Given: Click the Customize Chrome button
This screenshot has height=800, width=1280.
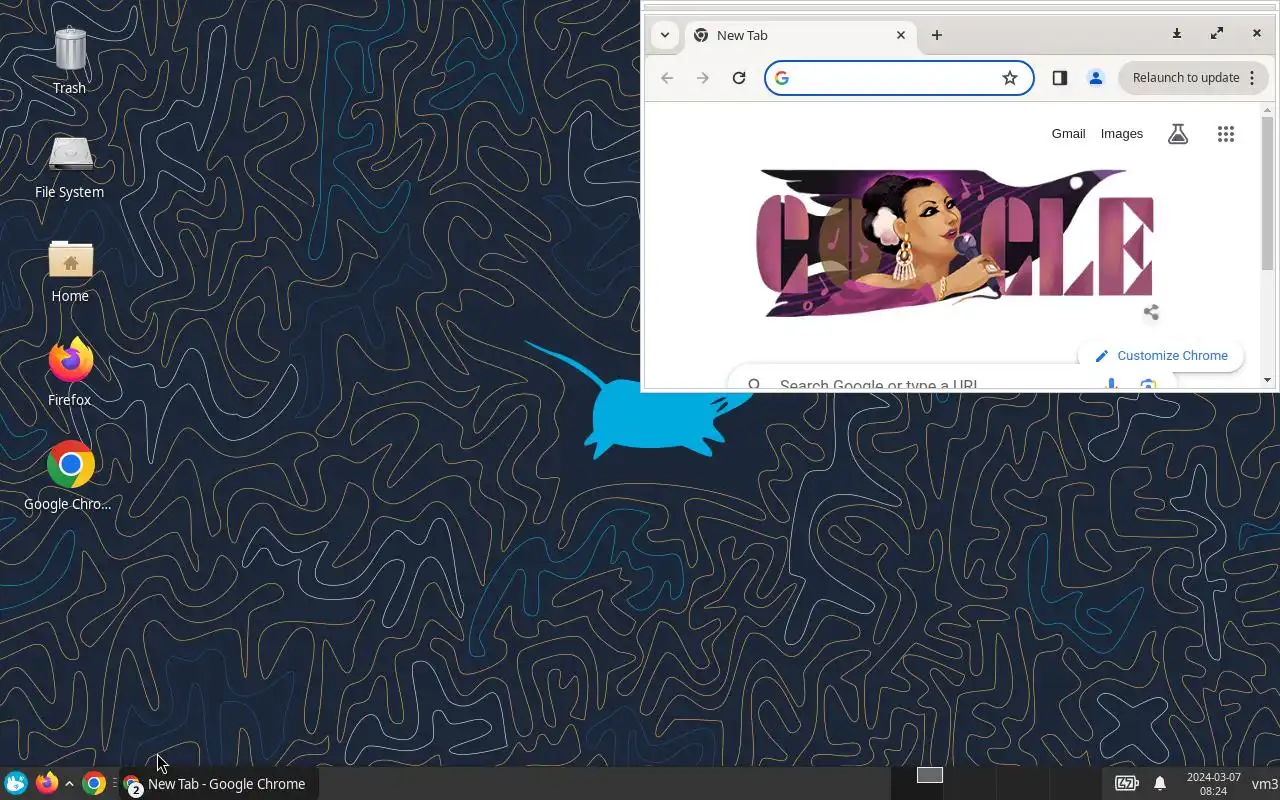Looking at the screenshot, I should pyautogui.click(x=1161, y=356).
